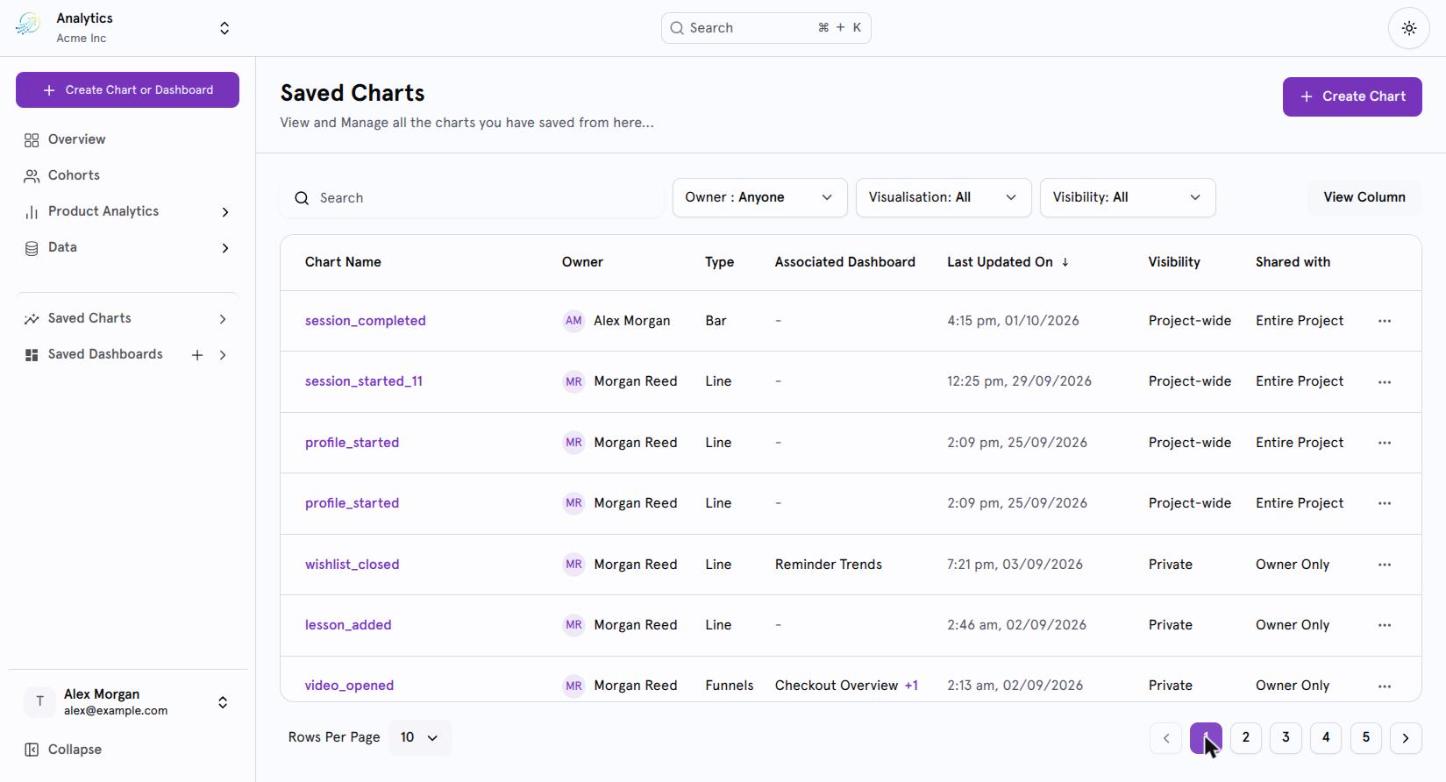
Task: Open the Visualisation: All dropdown
Action: [x=943, y=198]
